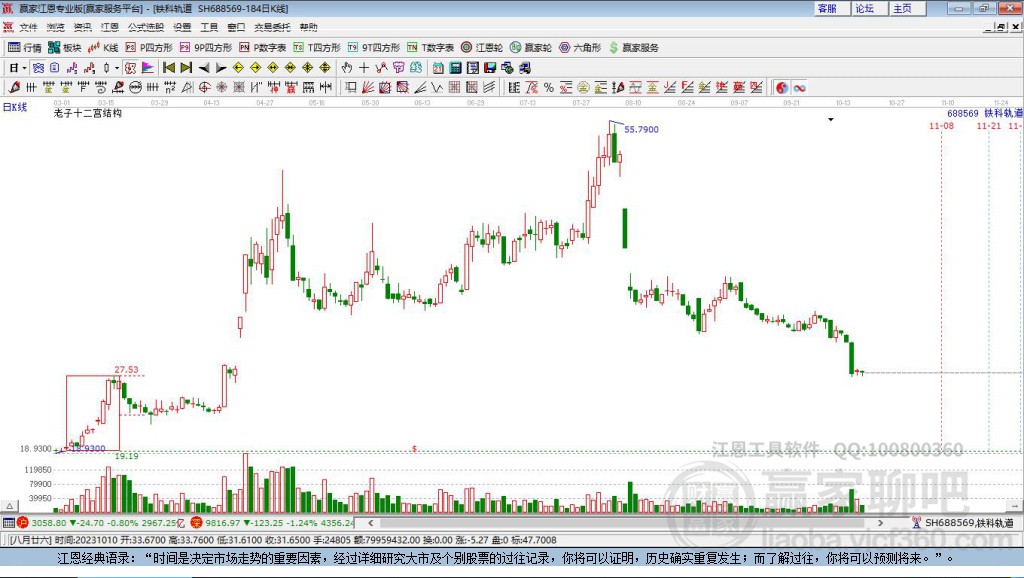Image resolution: width=1024 pixels, height=578 pixels.
Task: Open the 工具 menu
Action: pos(209,27)
